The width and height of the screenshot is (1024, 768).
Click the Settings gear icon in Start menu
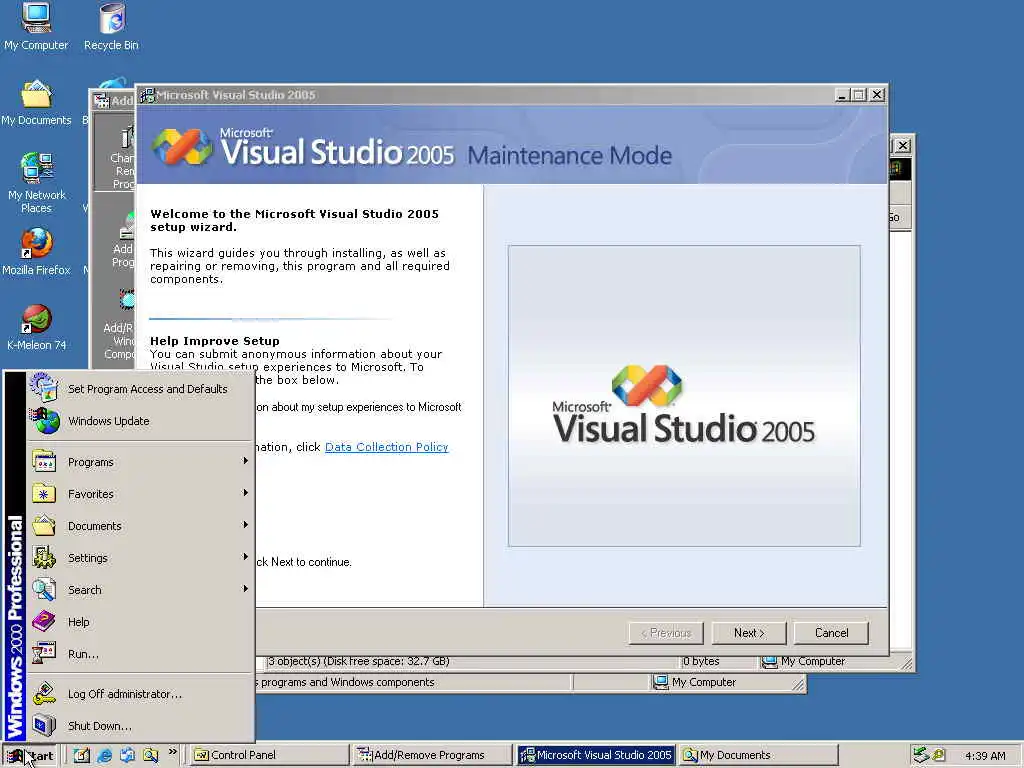pos(44,558)
